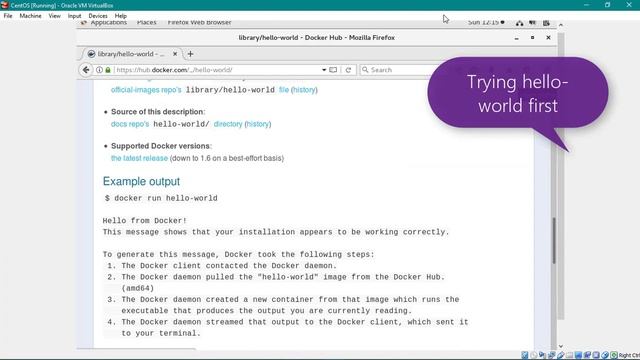640x360 pixels.
Task: Go back to the previous page
Action: [86, 70]
